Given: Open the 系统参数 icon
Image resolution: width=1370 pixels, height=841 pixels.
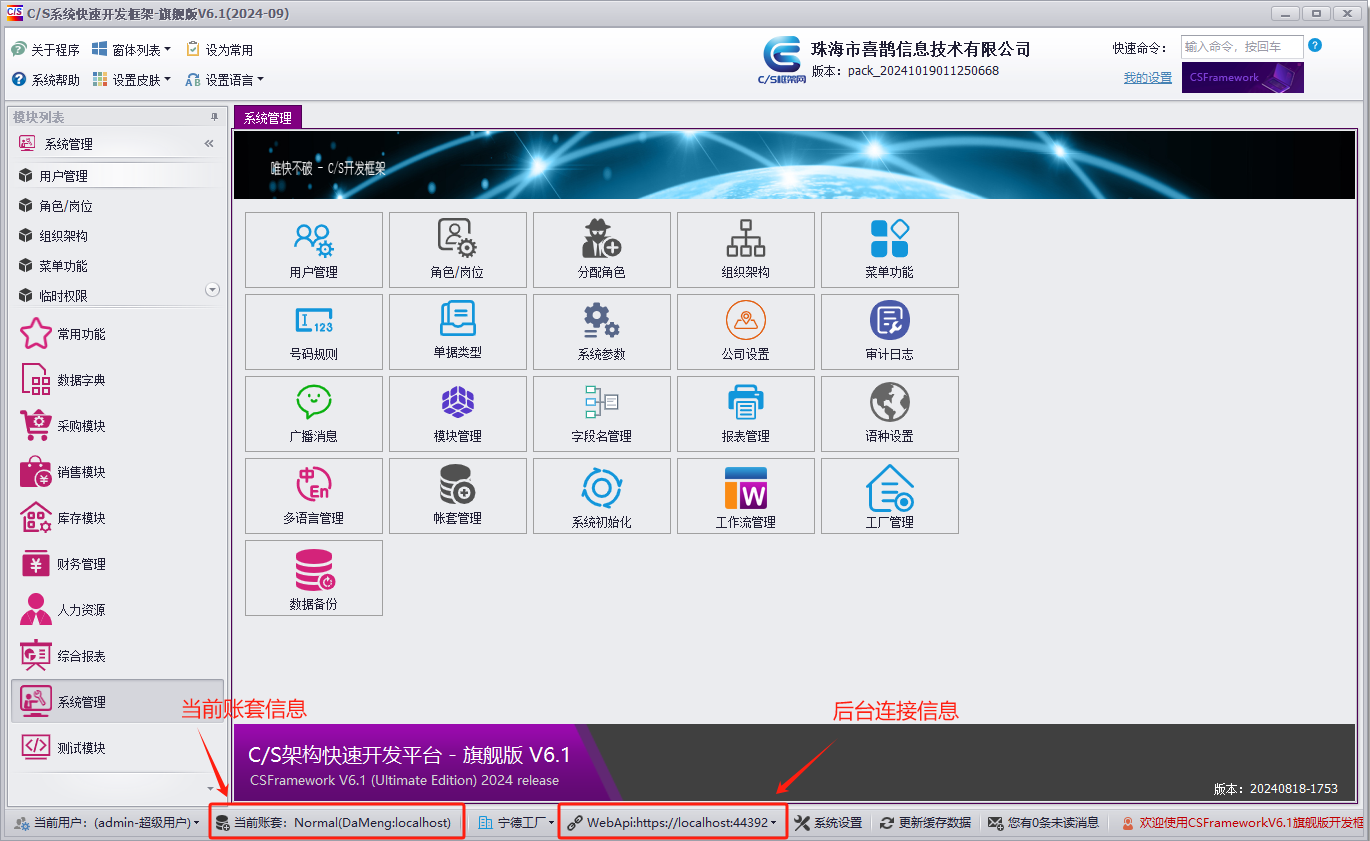Looking at the screenshot, I should coord(601,332).
